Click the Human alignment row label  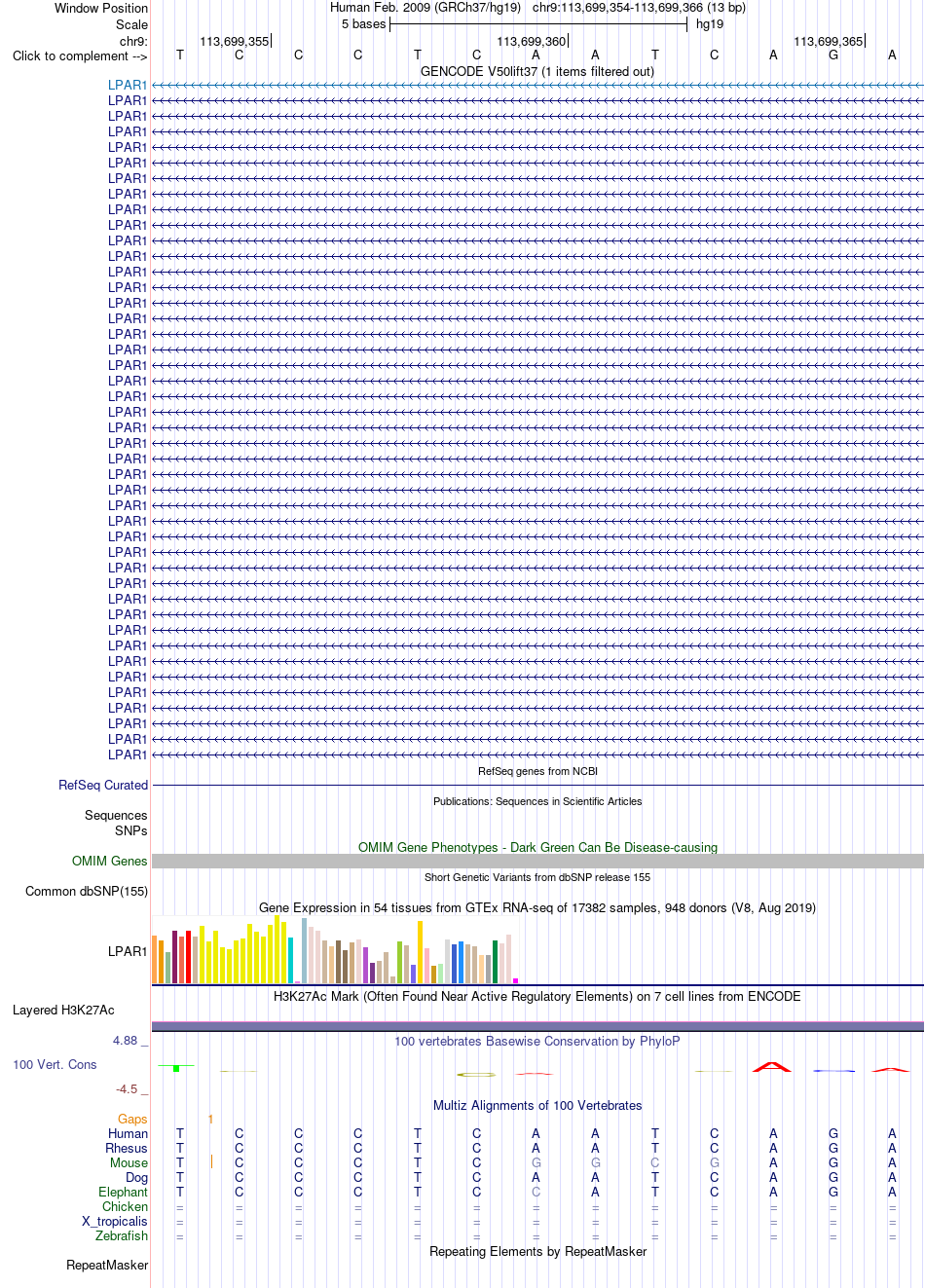pos(129,1133)
